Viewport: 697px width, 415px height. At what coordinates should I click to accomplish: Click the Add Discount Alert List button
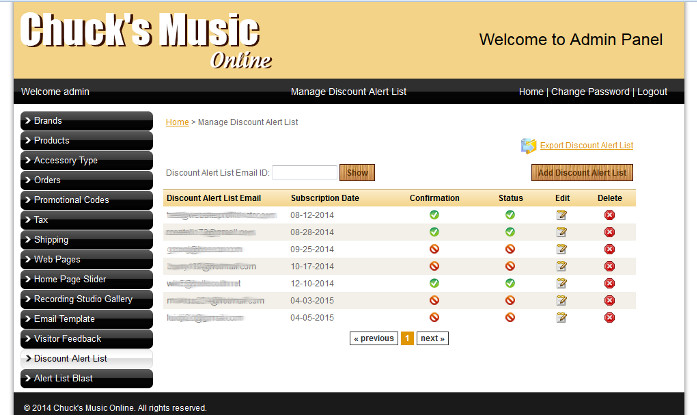coord(581,173)
